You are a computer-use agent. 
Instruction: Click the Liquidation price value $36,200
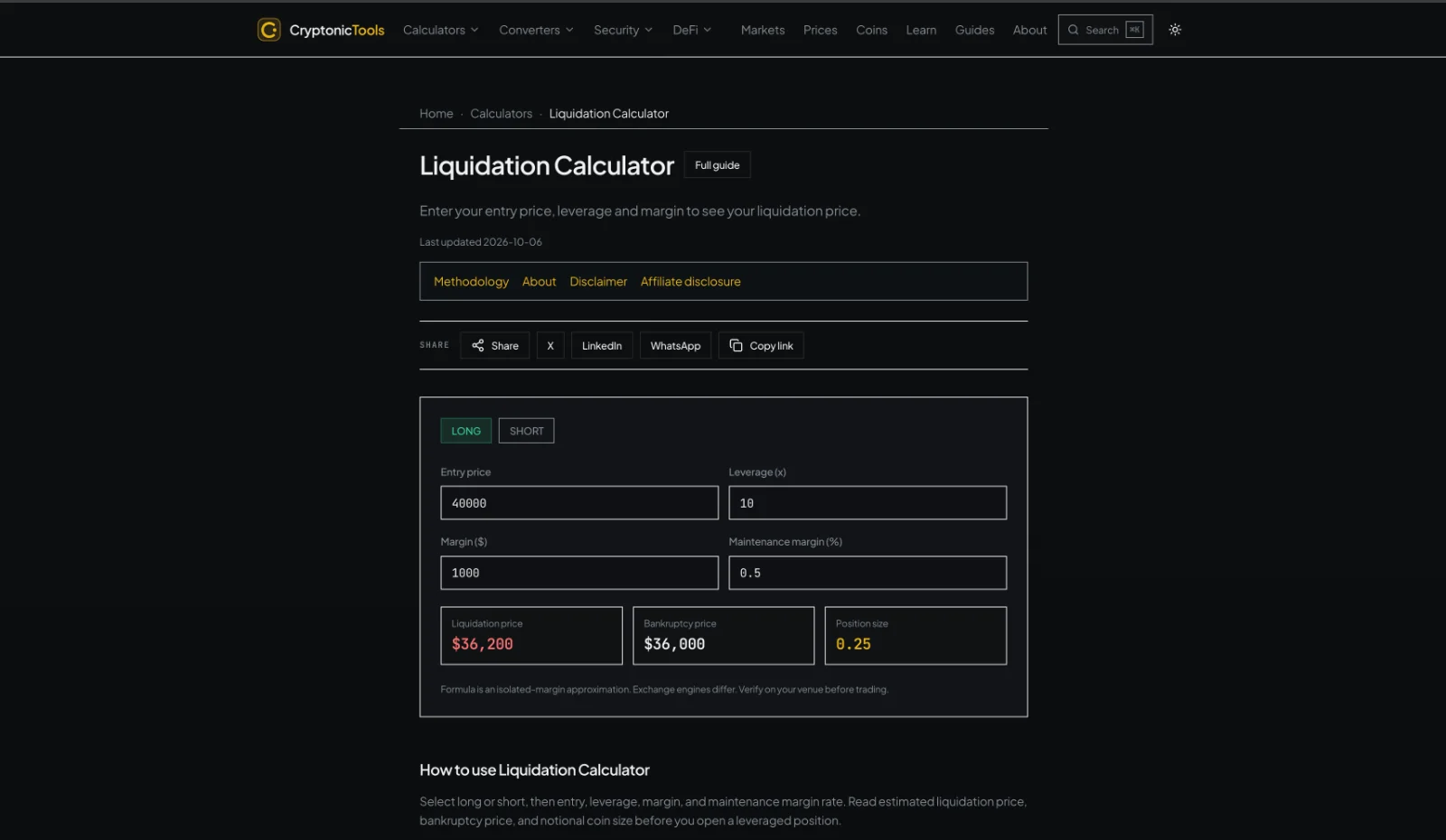coord(483,644)
